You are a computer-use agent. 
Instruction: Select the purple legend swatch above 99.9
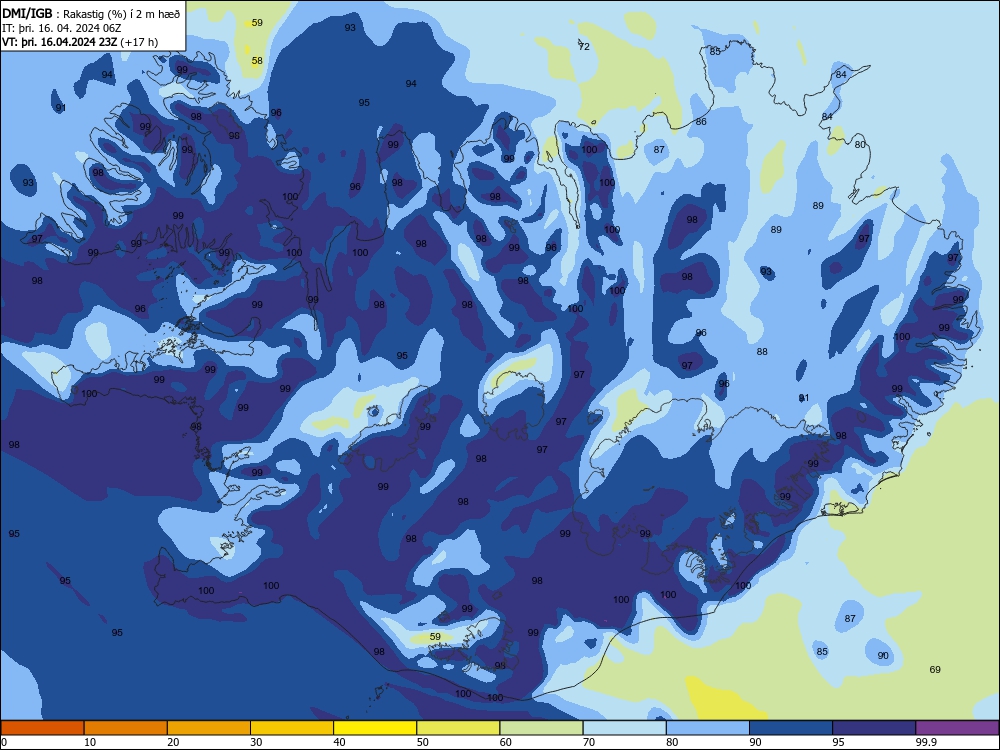957,728
